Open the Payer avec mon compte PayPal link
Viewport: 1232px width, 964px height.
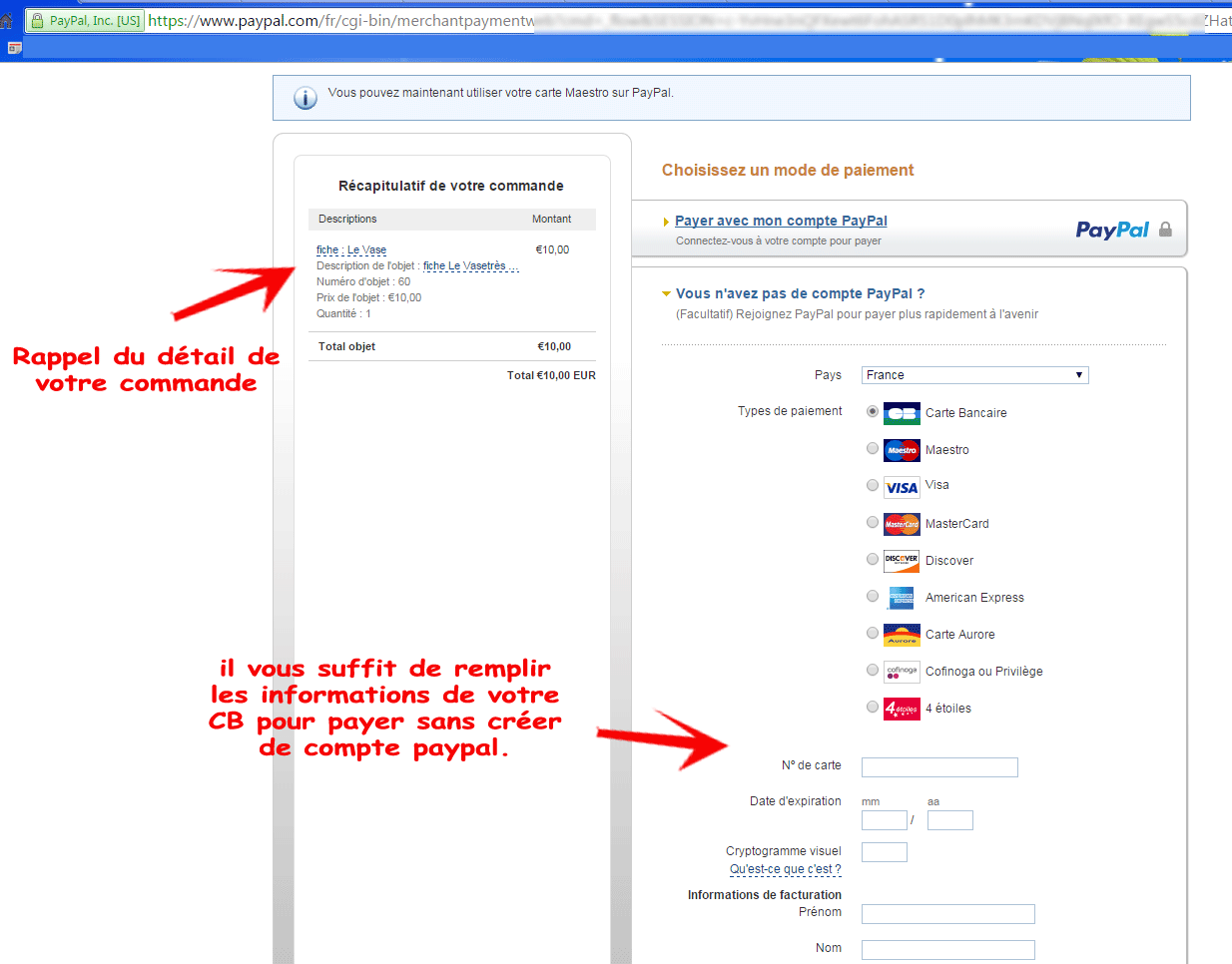click(x=781, y=221)
